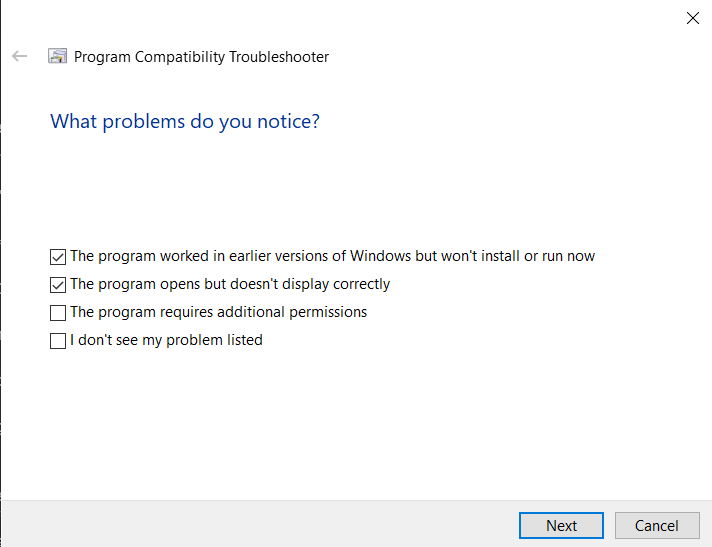Click the checkmark beside the display problem option

[x=58, y=285]
